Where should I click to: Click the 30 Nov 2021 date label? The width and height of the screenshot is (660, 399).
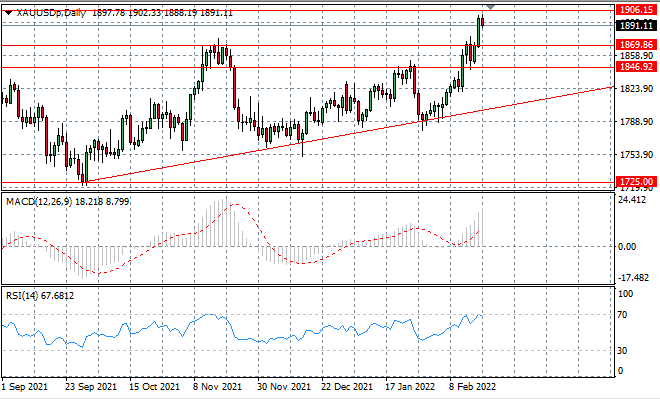pyautogui.click(x=284, y=386)
